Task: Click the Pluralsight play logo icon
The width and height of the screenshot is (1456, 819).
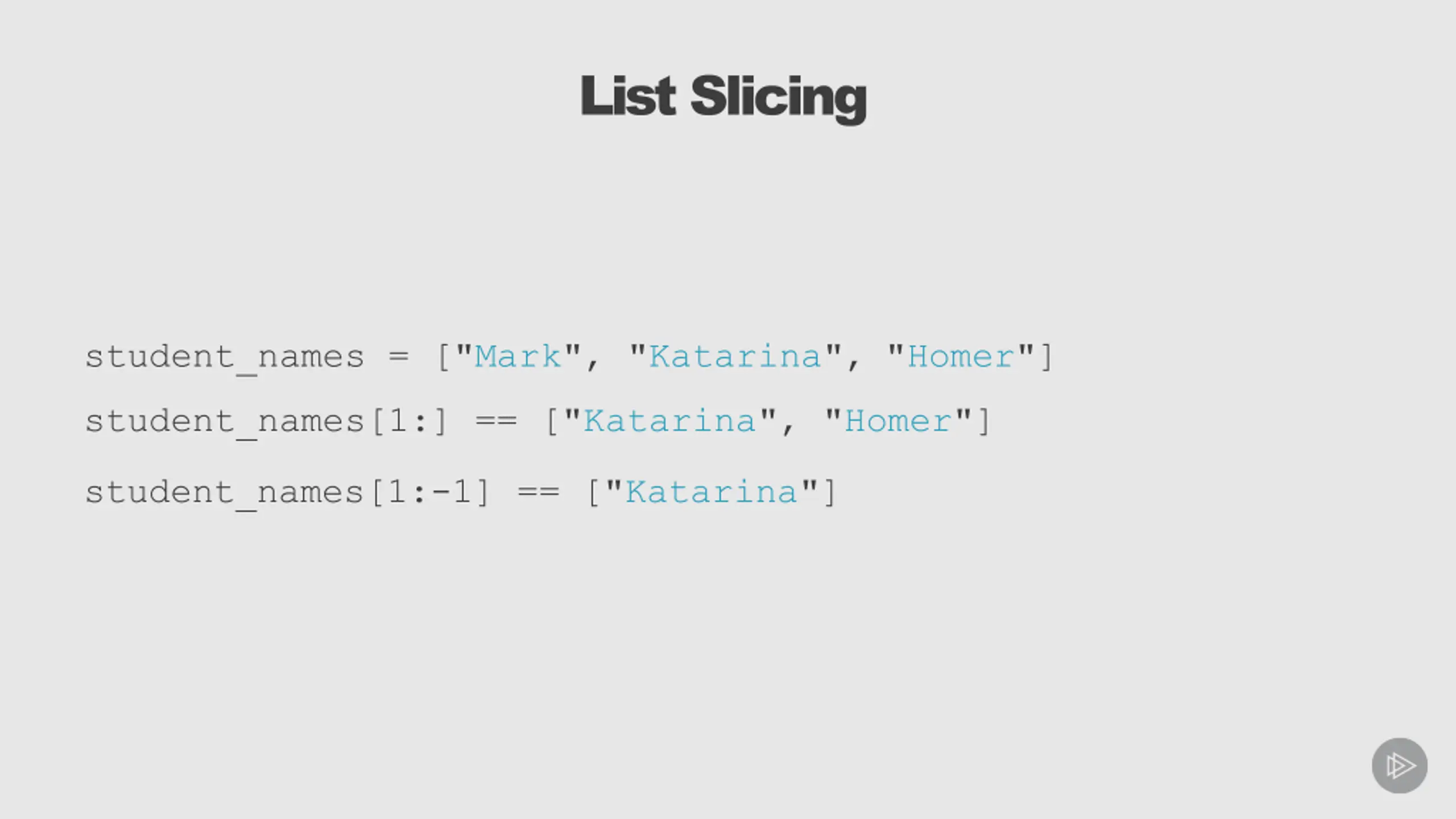Action: [x=1400, y=766]
